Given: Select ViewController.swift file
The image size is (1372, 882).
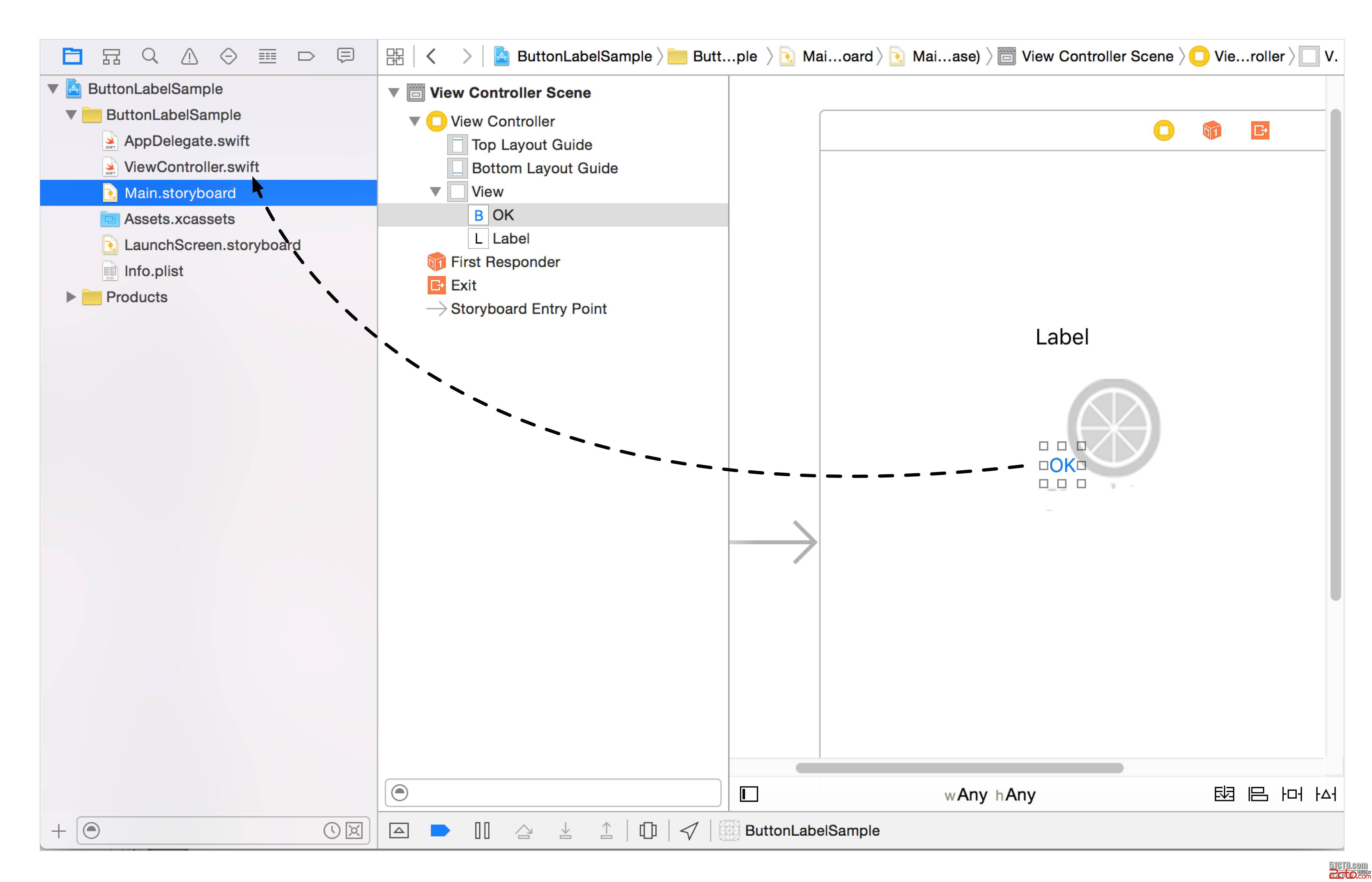Looking at the screenshot, I should tap(191, 166).
